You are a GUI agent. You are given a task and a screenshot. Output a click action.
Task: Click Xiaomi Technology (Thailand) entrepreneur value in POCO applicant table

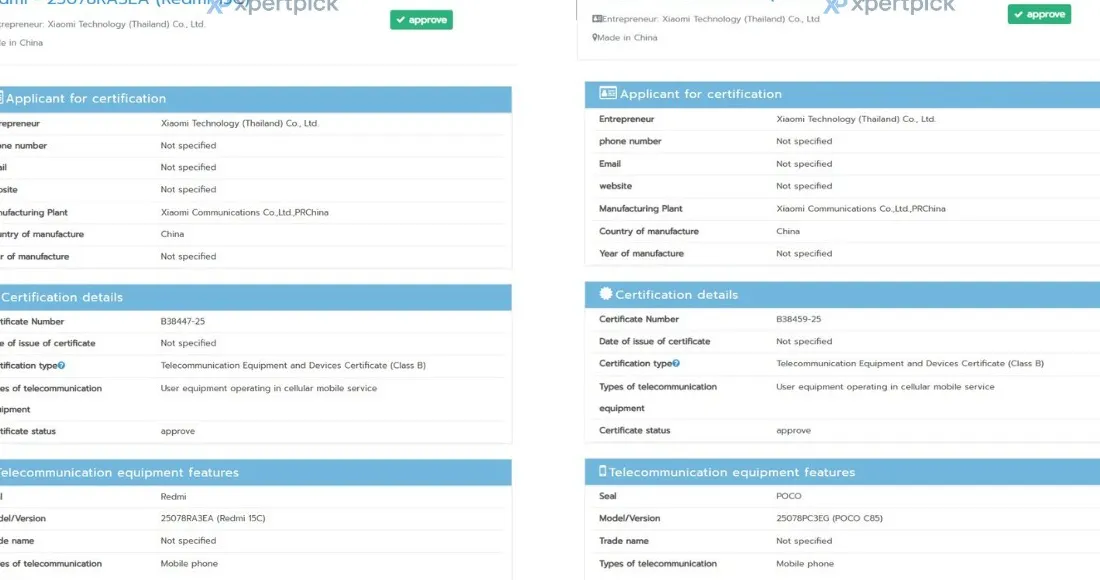(x=856, y=119)
